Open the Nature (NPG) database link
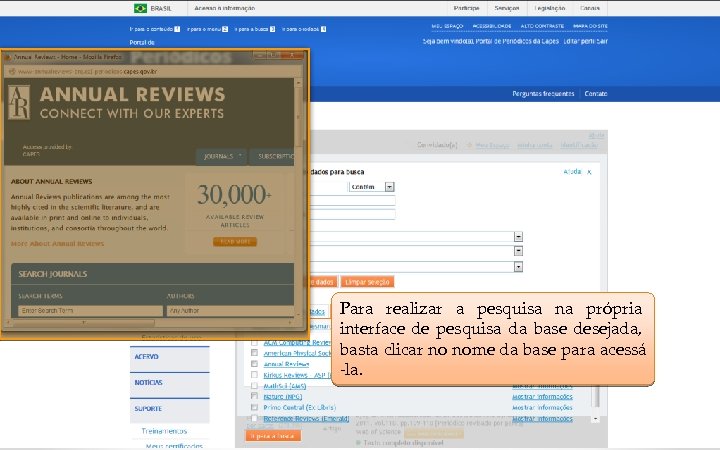The image size is (720, 450). tap(282, 396)
